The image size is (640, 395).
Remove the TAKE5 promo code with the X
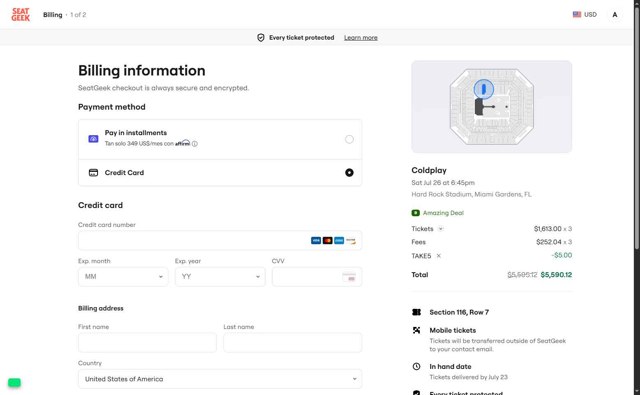[x=439, y=256]
